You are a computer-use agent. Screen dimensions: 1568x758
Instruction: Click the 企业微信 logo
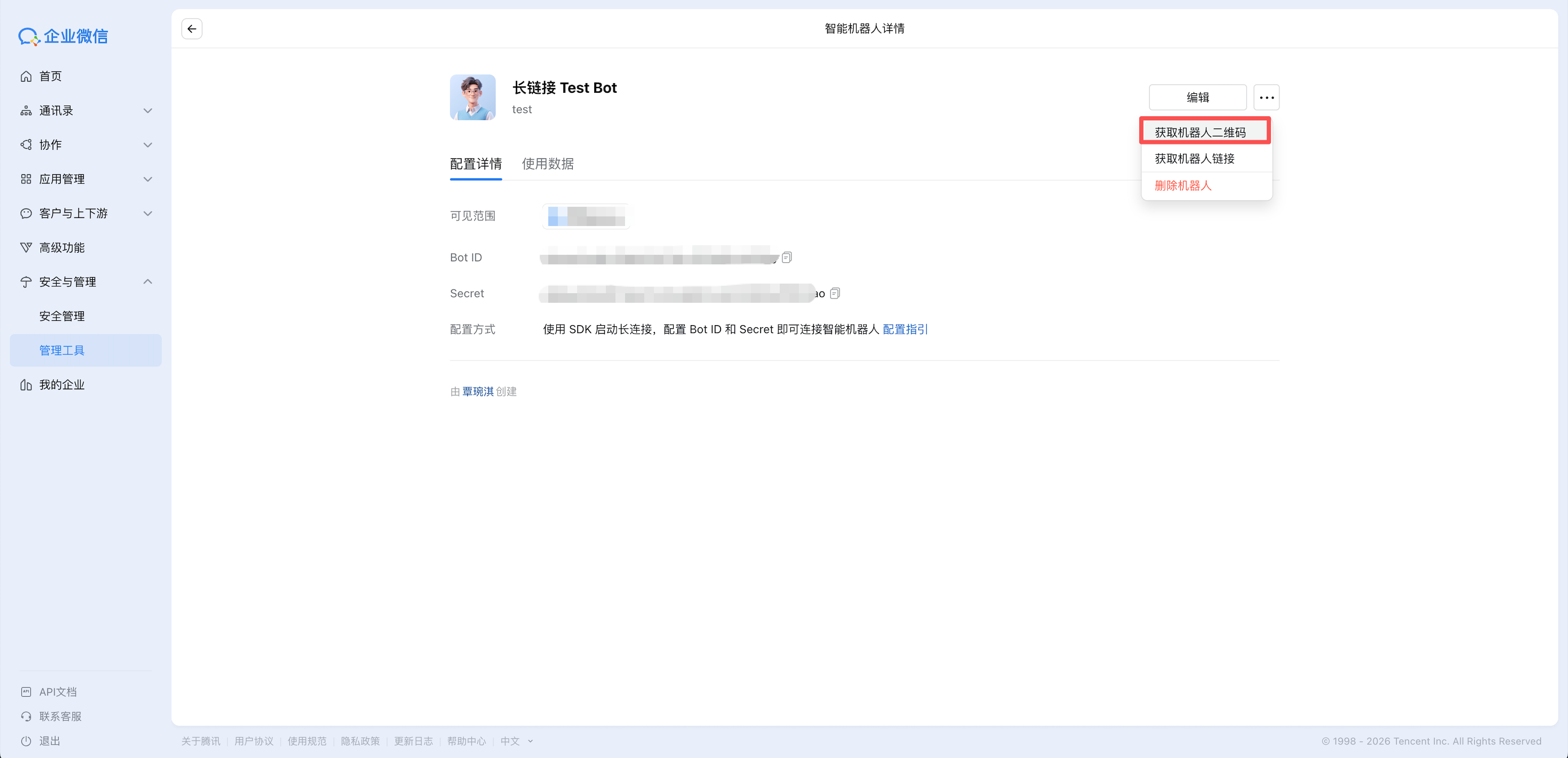63,36
